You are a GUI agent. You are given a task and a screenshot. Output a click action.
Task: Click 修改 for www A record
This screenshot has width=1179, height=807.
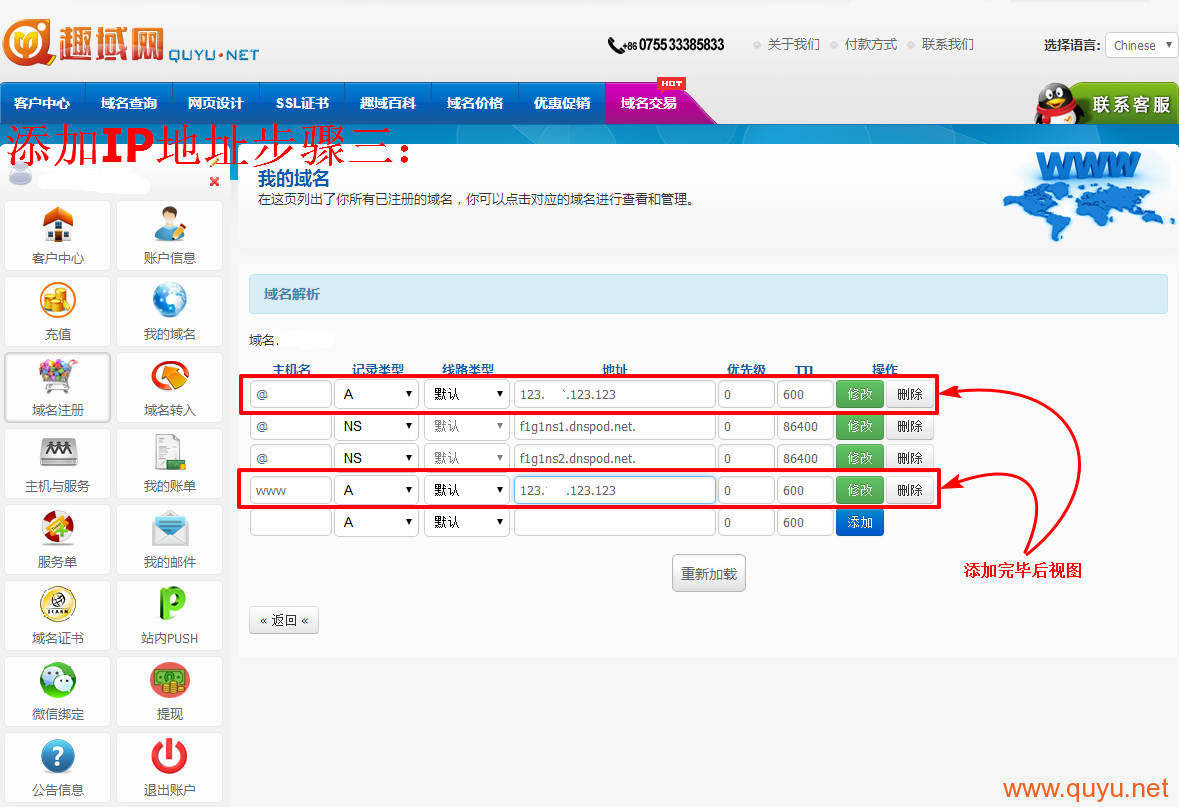pyautogui.click(x=859, y=490)
